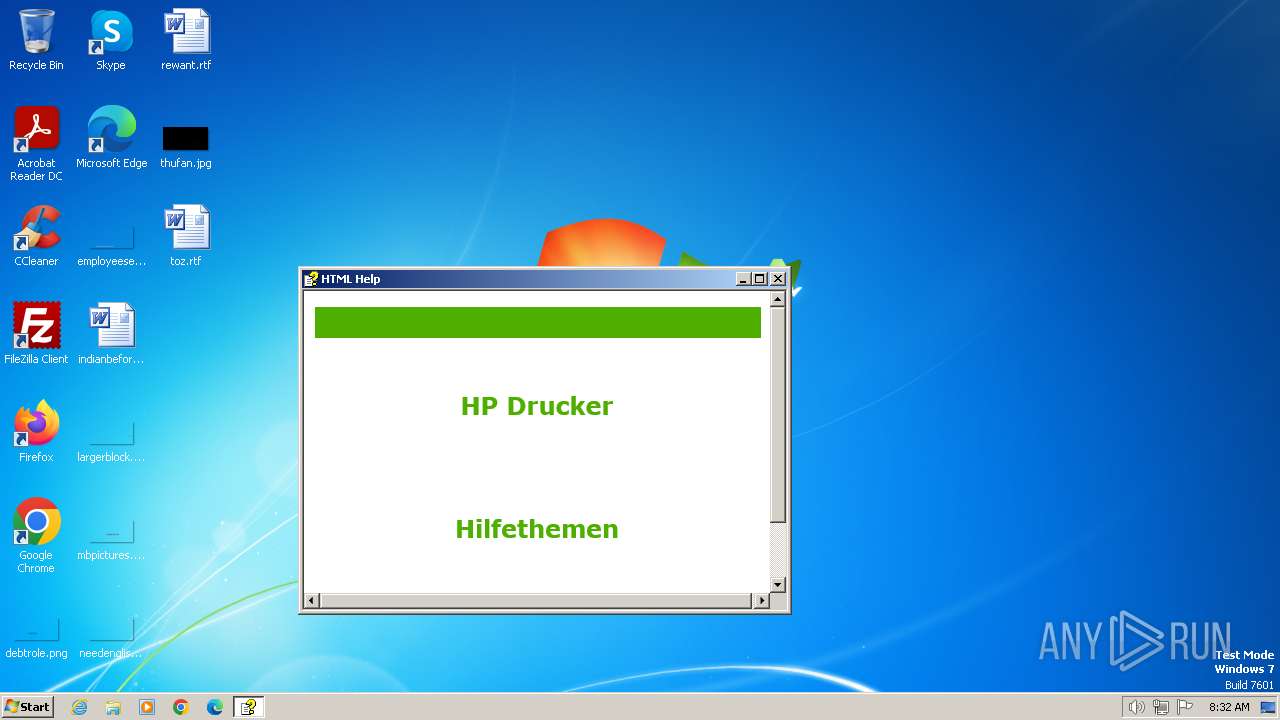Minimize the HTML Help window

coord(743,279)
